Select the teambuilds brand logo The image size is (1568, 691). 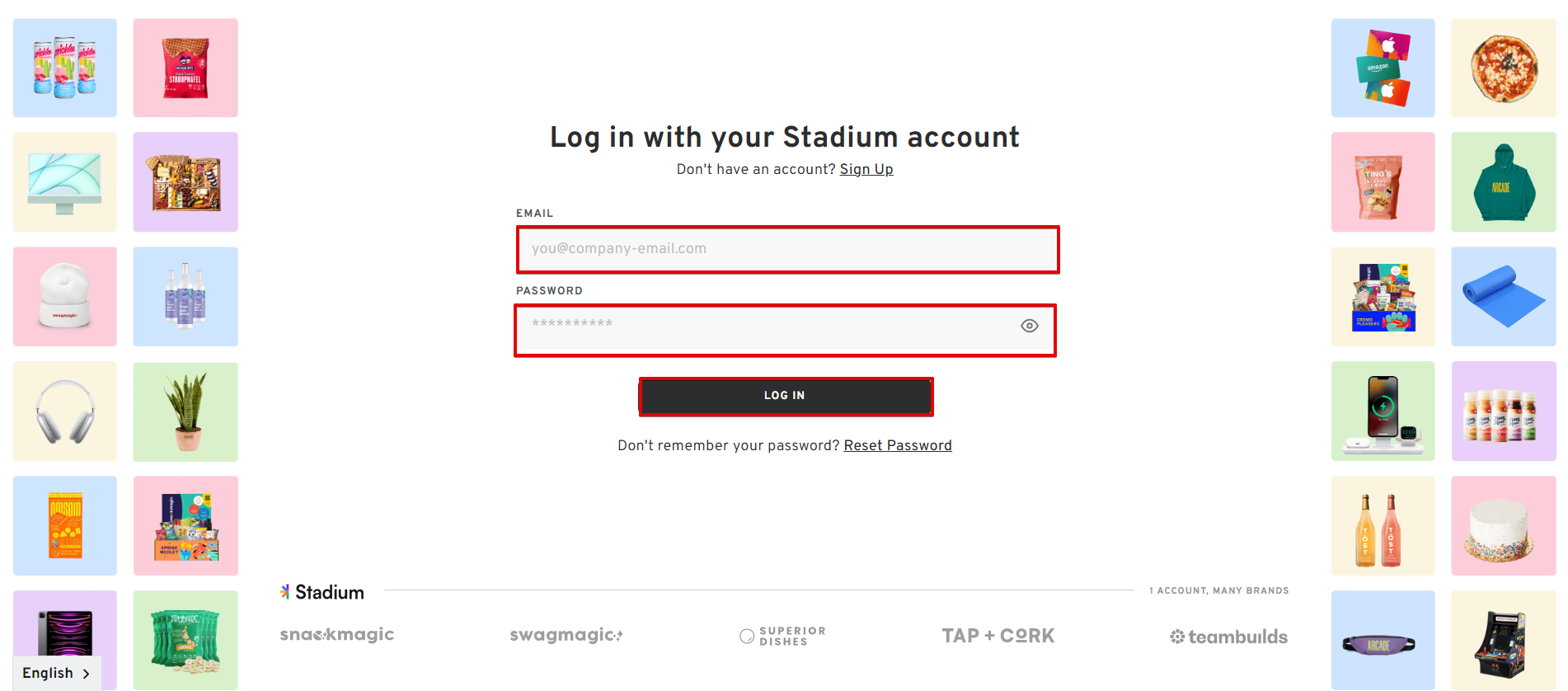point(1228,636)
